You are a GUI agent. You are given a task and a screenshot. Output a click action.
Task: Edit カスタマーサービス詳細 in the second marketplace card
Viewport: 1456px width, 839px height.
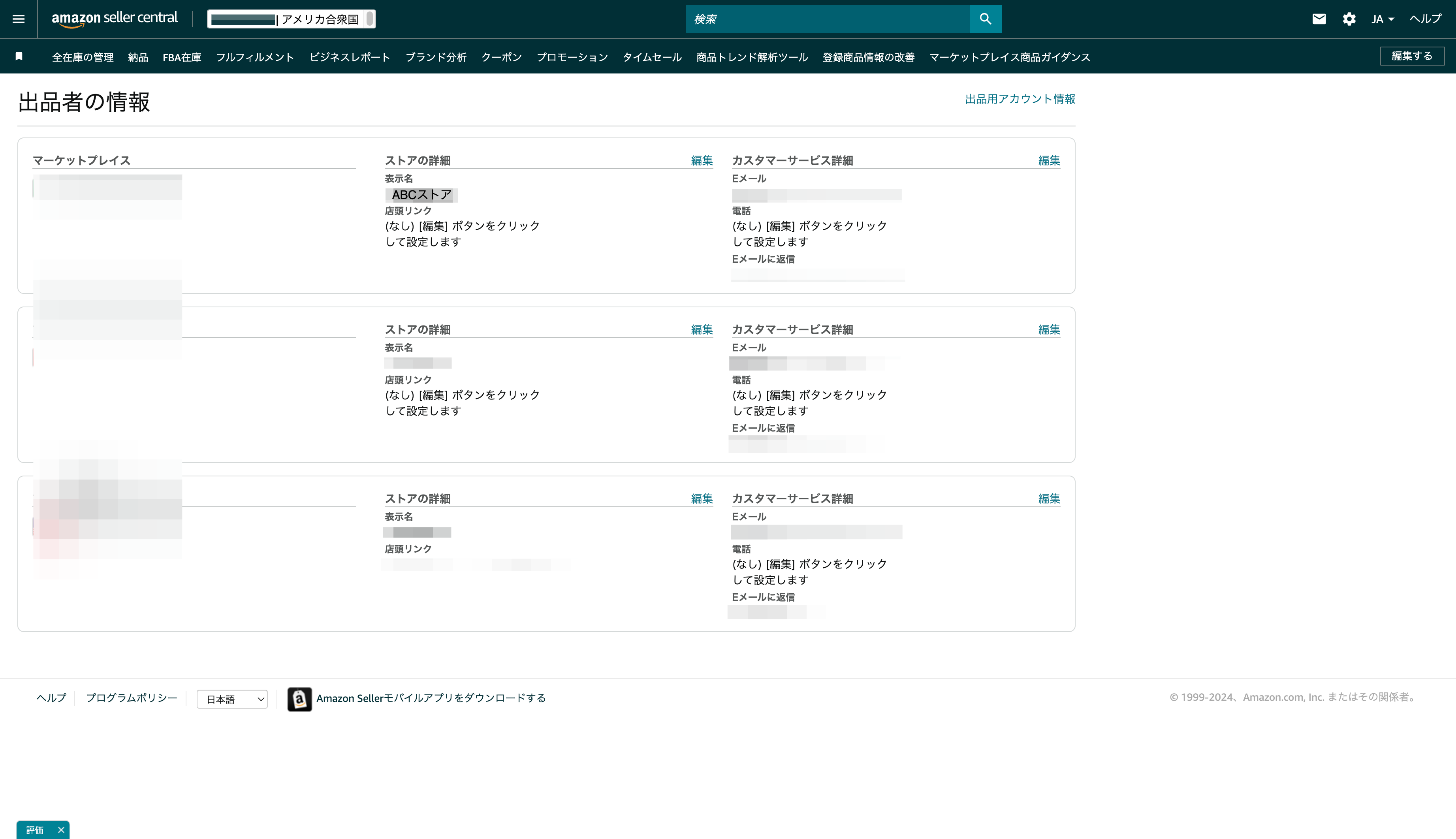click(1049, 329)
